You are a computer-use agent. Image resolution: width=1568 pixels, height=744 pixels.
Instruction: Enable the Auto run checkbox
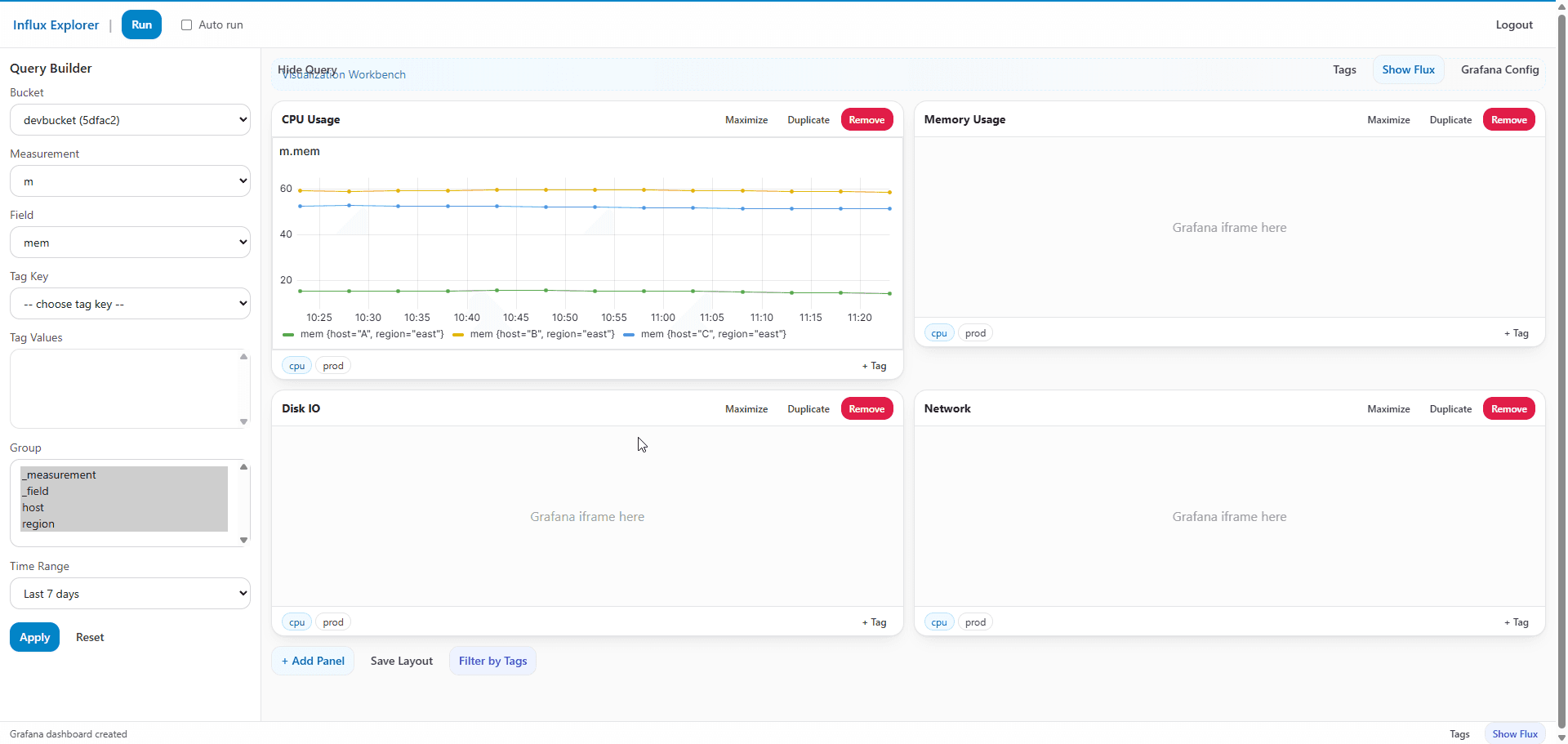[187, 25]
